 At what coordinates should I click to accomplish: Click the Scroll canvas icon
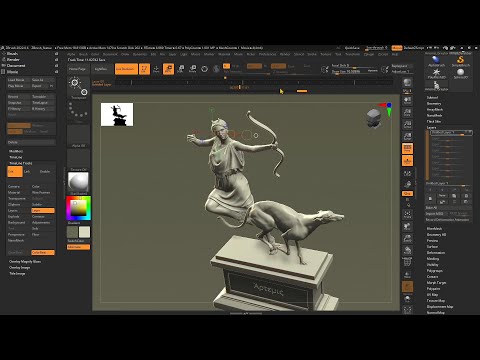[407, 100]
